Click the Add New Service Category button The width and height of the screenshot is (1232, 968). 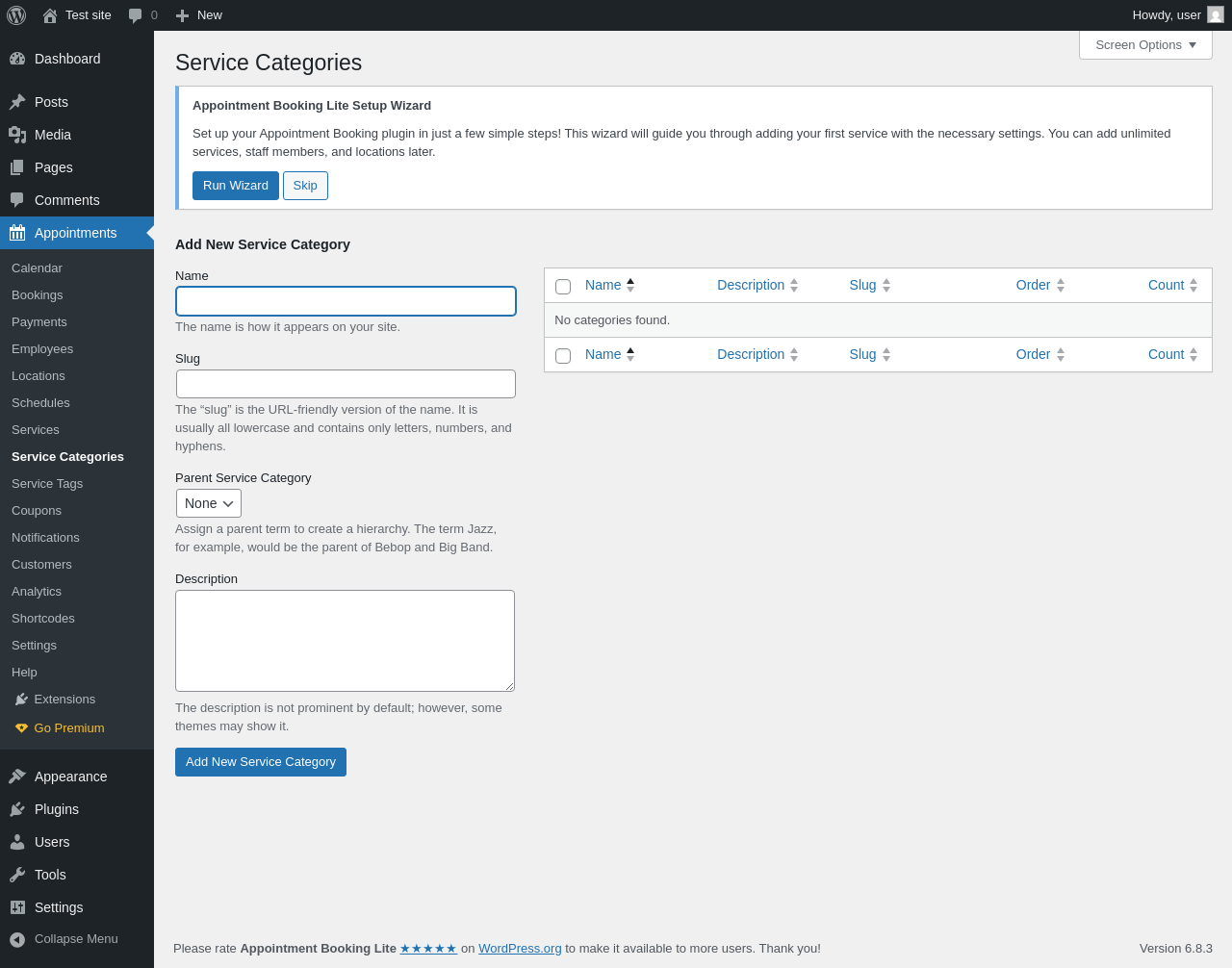coord(261,762)
